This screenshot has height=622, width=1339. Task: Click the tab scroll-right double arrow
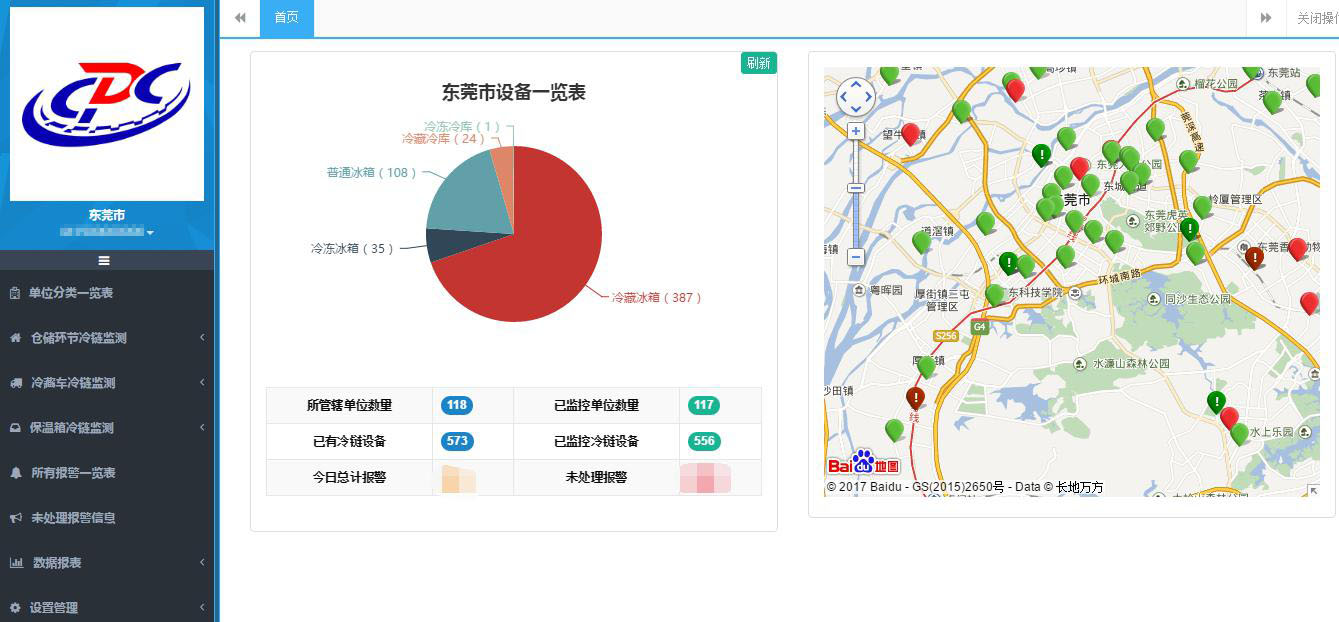coord(1266,18)
